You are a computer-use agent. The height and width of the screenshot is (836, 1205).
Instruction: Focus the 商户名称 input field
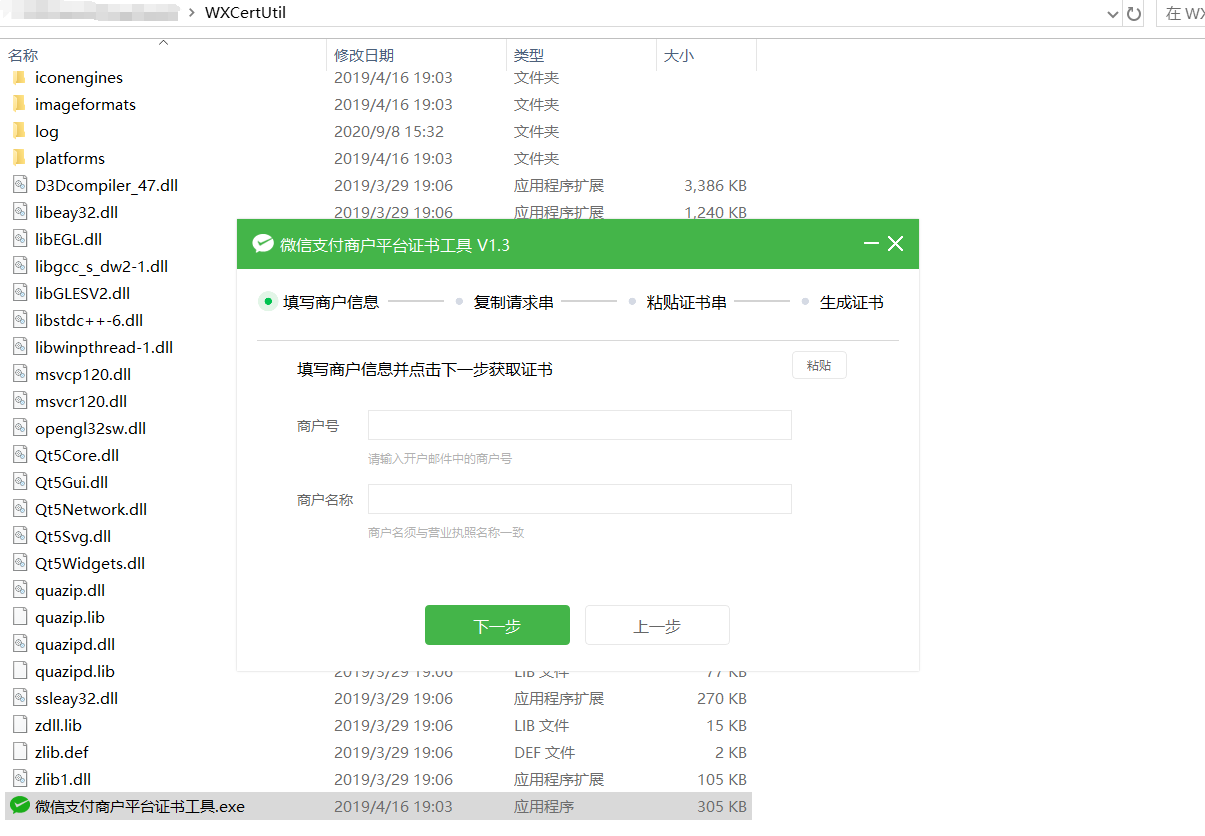click(580, 499)
